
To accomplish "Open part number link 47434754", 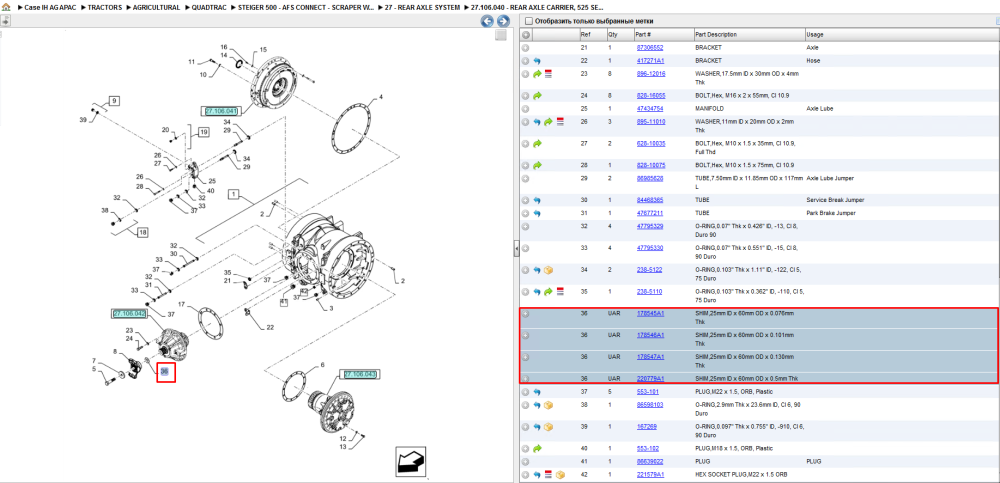I will pos(650,108).
